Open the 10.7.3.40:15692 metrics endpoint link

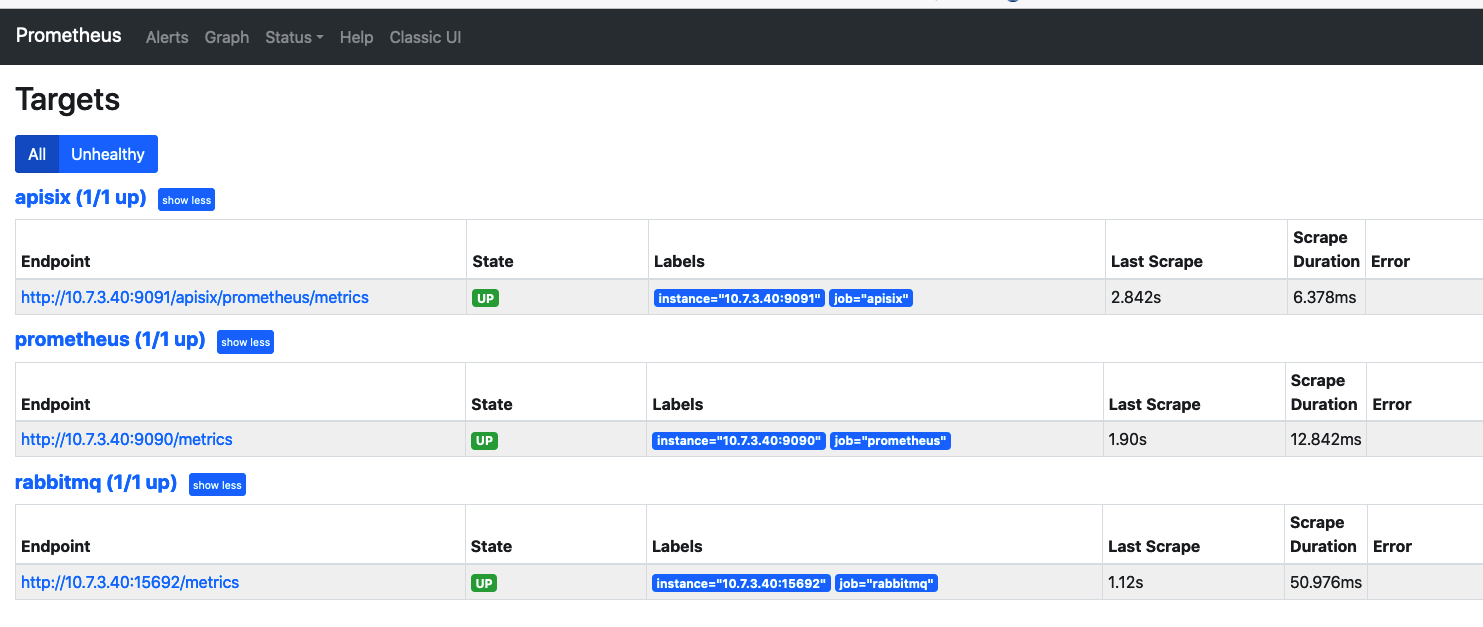pos(130,582)
